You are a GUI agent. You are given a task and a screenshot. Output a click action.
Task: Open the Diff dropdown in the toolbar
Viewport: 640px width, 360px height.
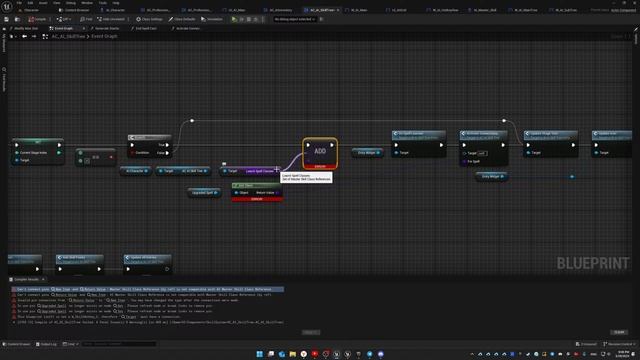coord(64,19)
